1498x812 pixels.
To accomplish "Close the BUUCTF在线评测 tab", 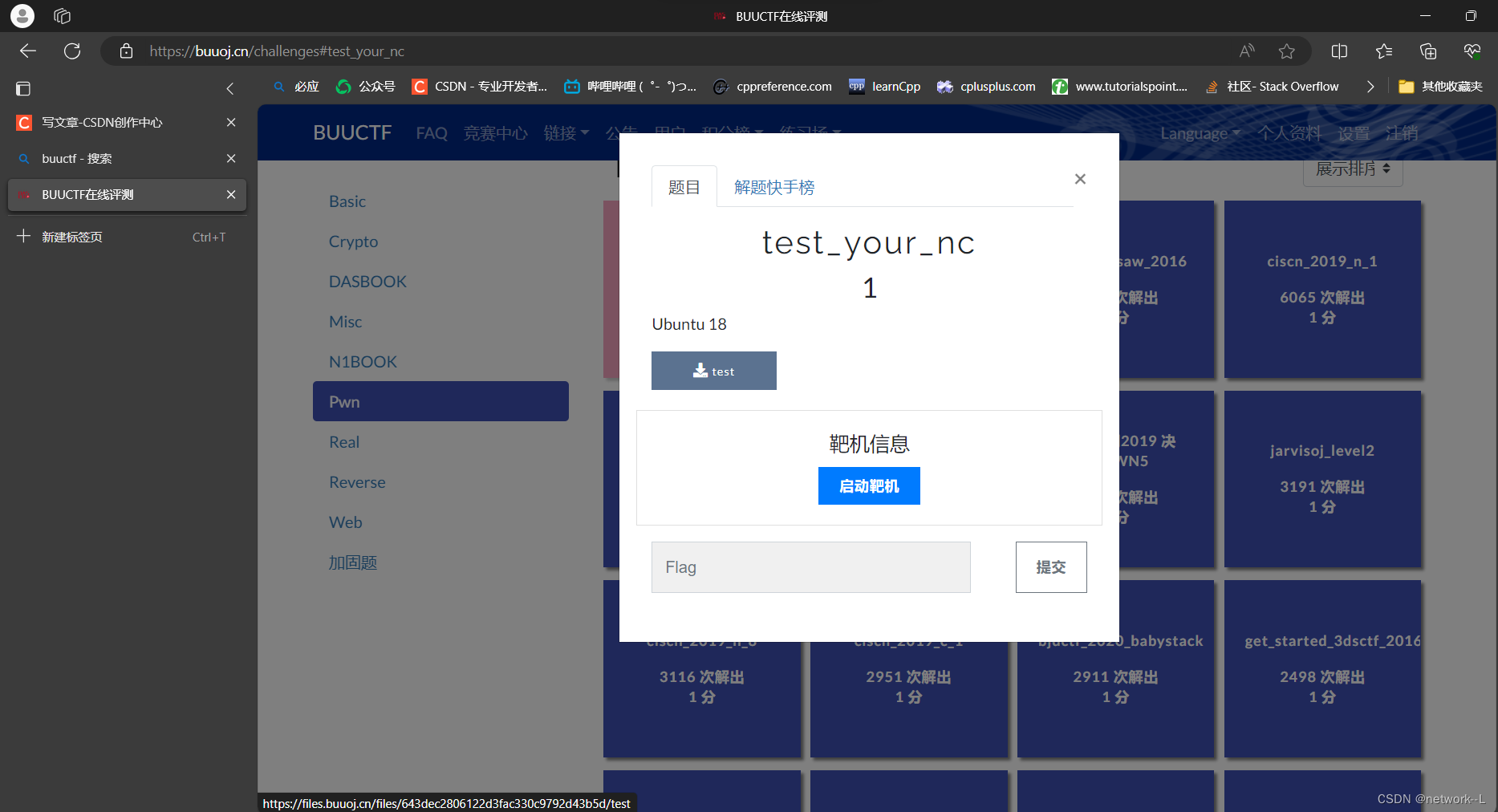I will point(231,194).
